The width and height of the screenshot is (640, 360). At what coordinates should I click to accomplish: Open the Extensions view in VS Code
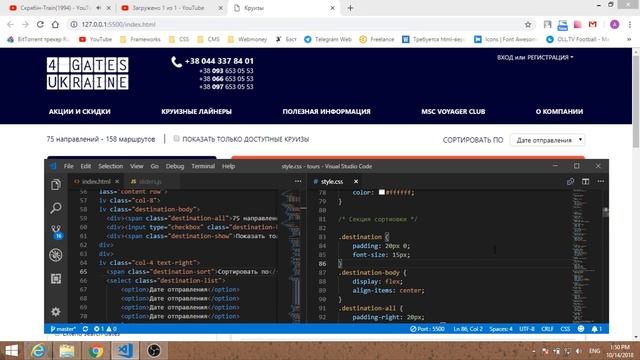pyautogui.click(x=56, y=279)
